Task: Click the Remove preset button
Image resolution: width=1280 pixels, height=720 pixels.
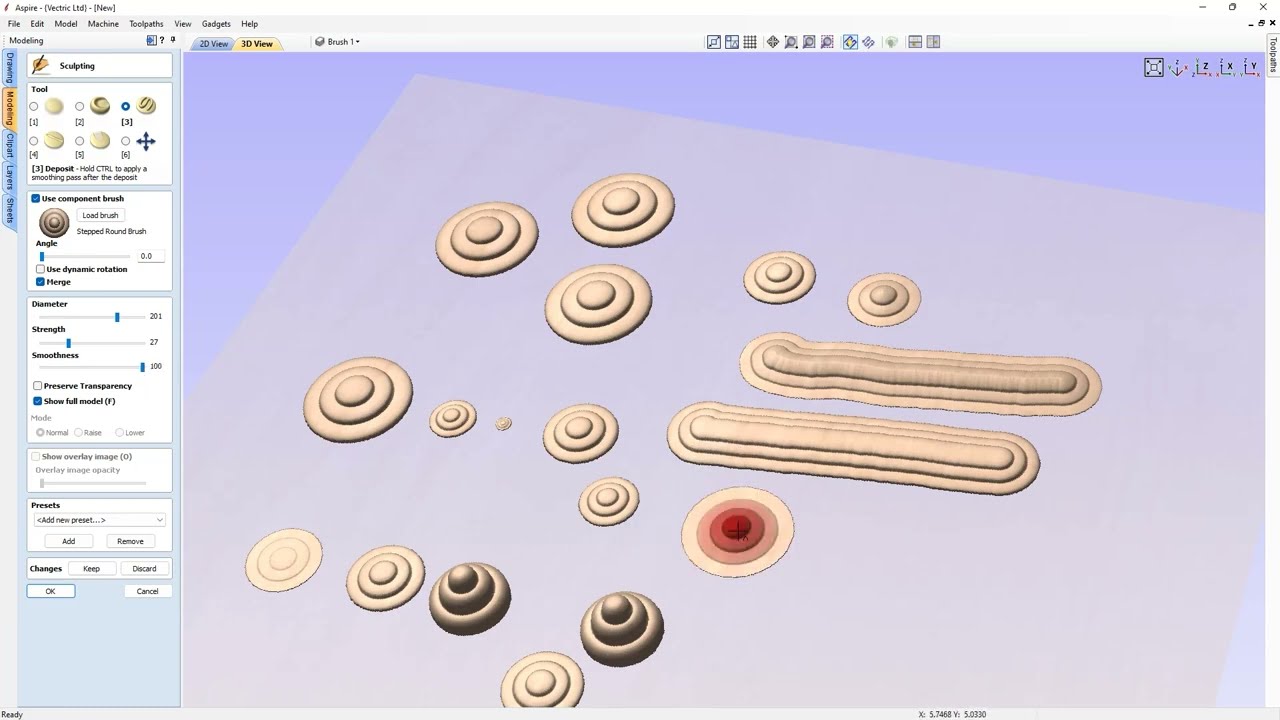Action: (130, 541)
